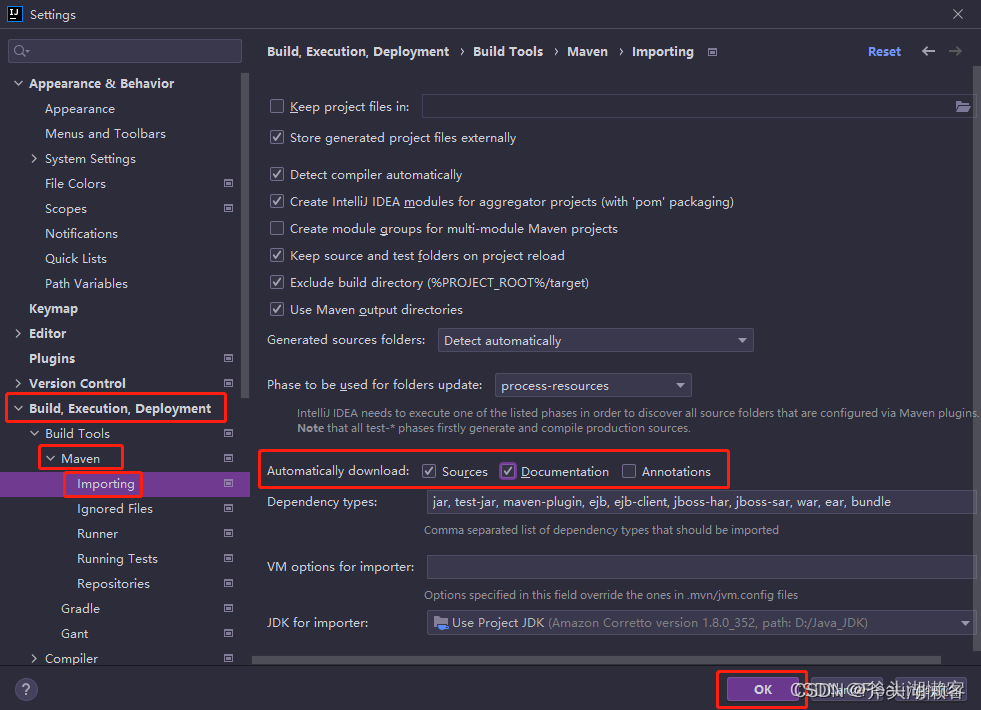Click Maven breadcrumb in header
The width and height of the screenshot is (981, 710).
click(x=587, y=51)
